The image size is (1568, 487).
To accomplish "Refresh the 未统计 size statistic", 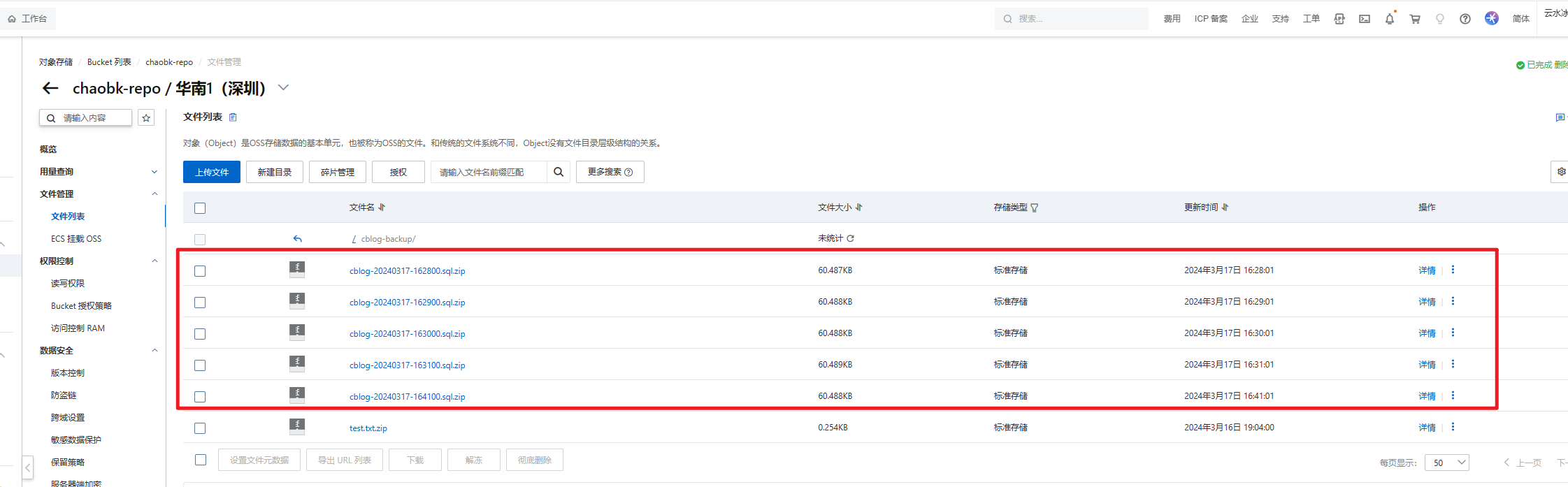I will pos(851,238).
